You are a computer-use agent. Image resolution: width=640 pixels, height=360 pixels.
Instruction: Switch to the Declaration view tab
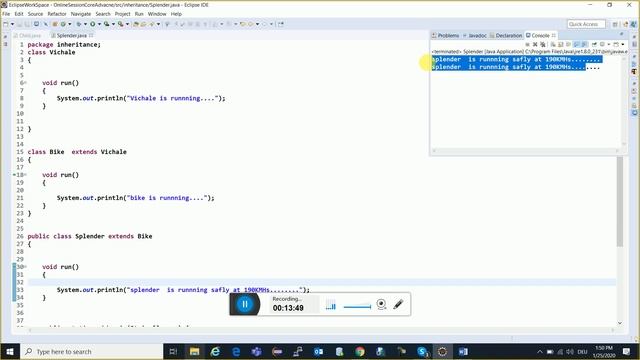point(506,36)
